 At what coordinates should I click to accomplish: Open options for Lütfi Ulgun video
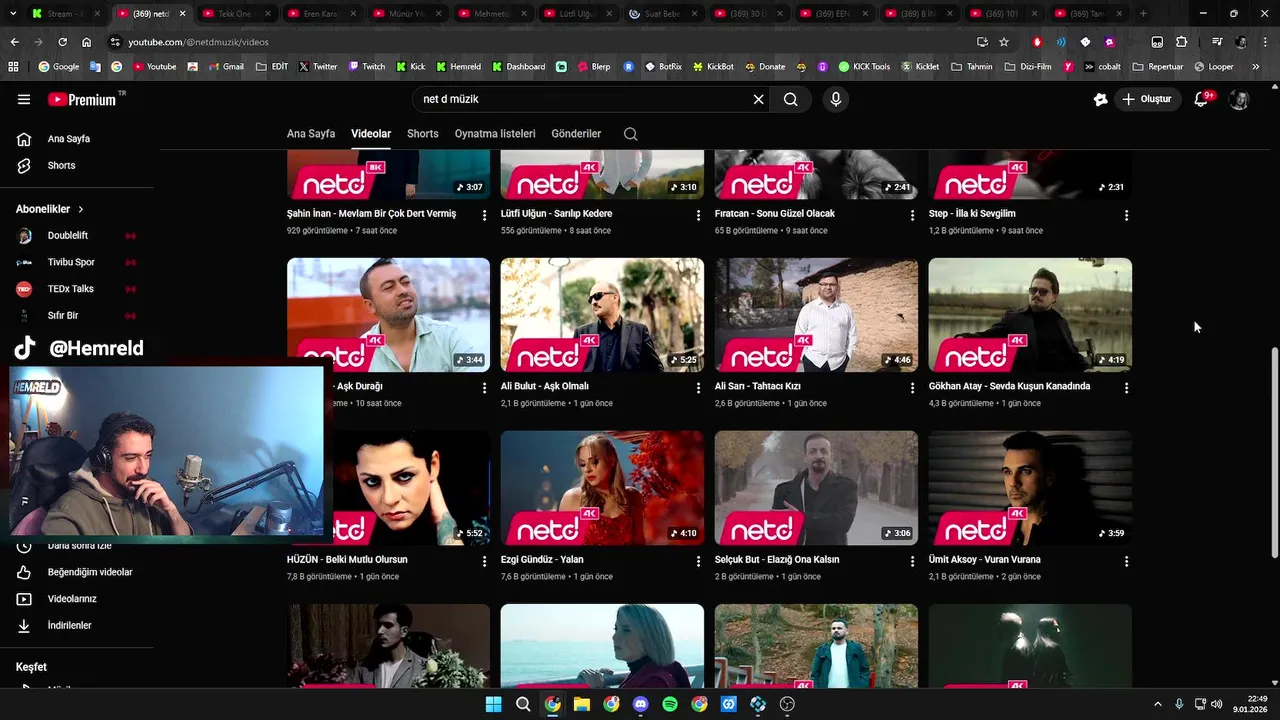pos(699,215)
